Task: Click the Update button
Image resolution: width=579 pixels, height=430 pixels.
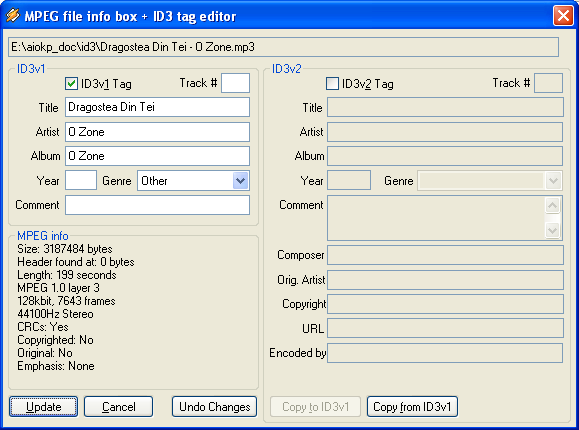Action: (x=44, y=407)
